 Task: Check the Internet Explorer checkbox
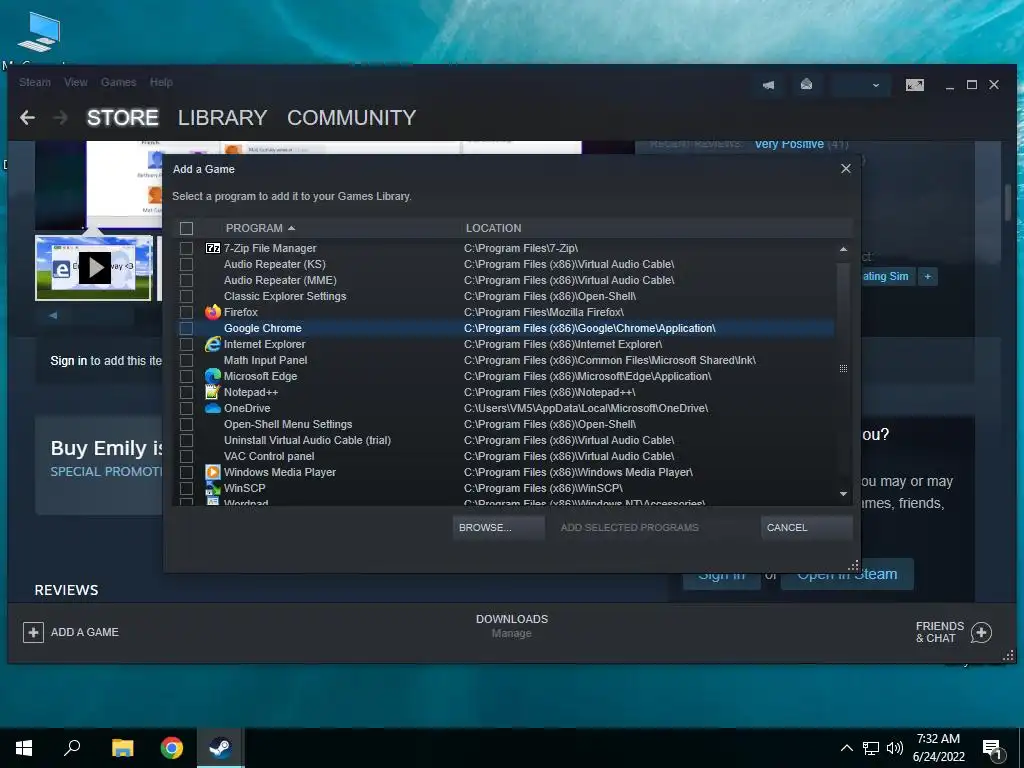tap(186, 344)
